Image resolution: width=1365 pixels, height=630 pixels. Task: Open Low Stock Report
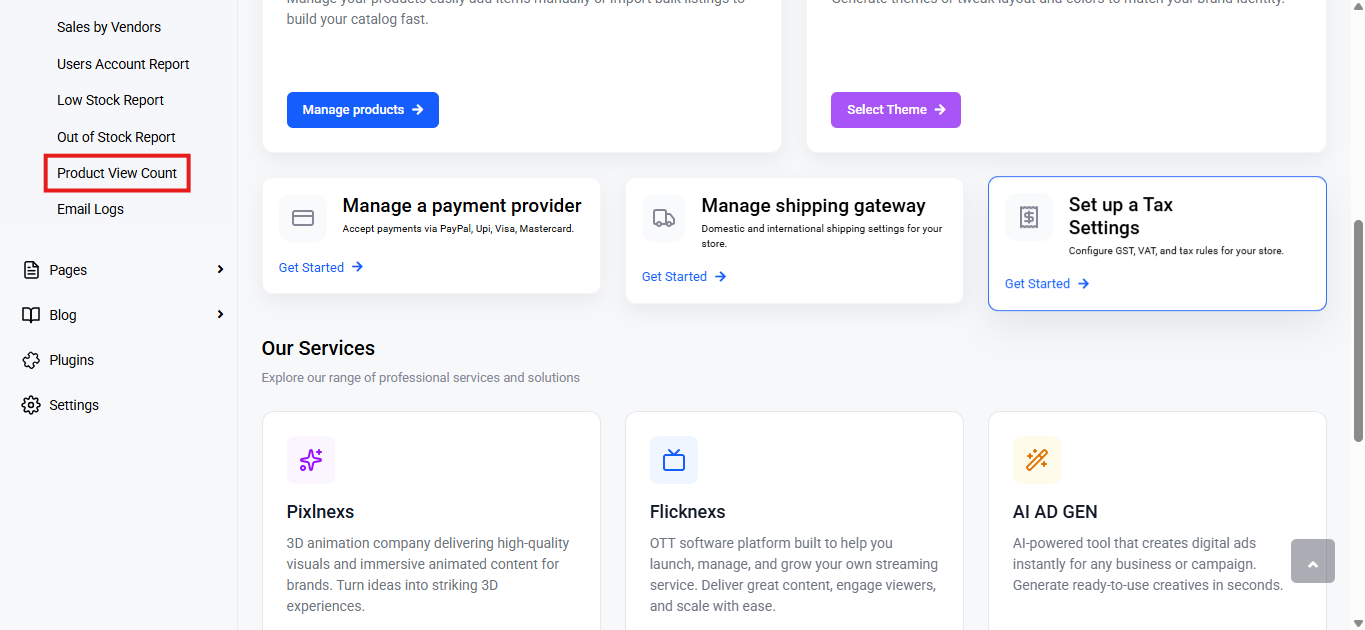110,100
